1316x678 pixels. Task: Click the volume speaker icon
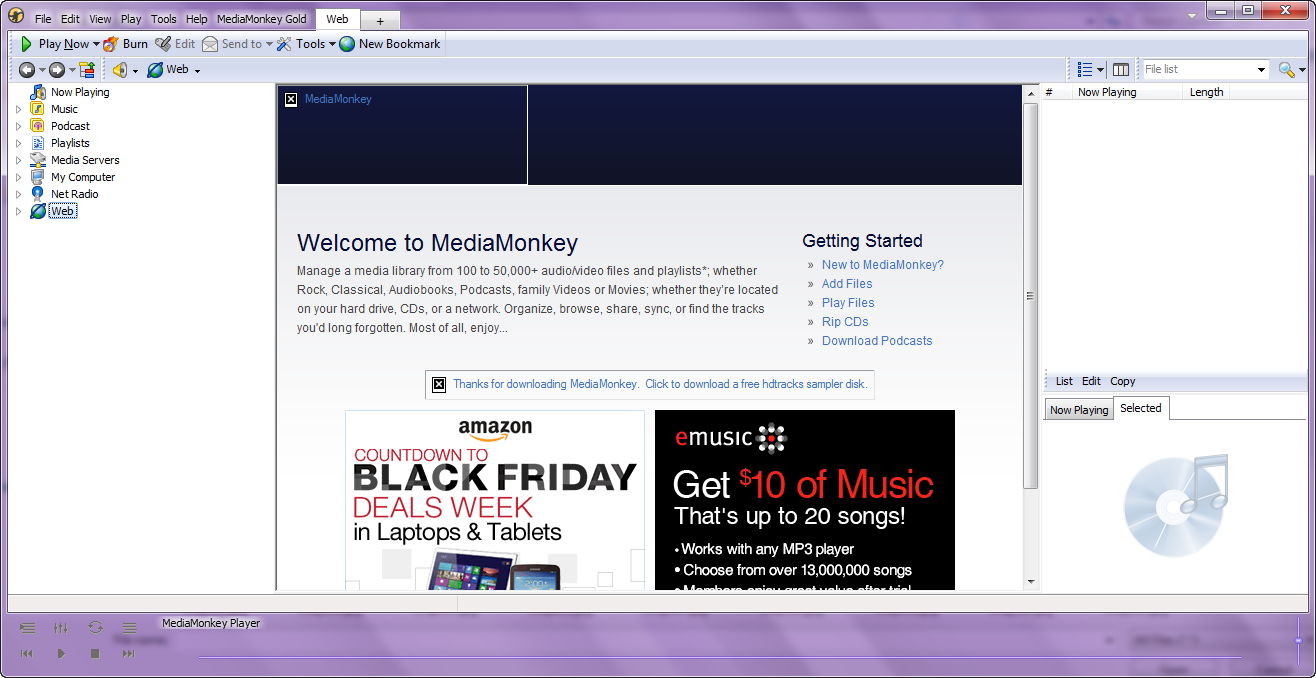click(x=118, y=69)
